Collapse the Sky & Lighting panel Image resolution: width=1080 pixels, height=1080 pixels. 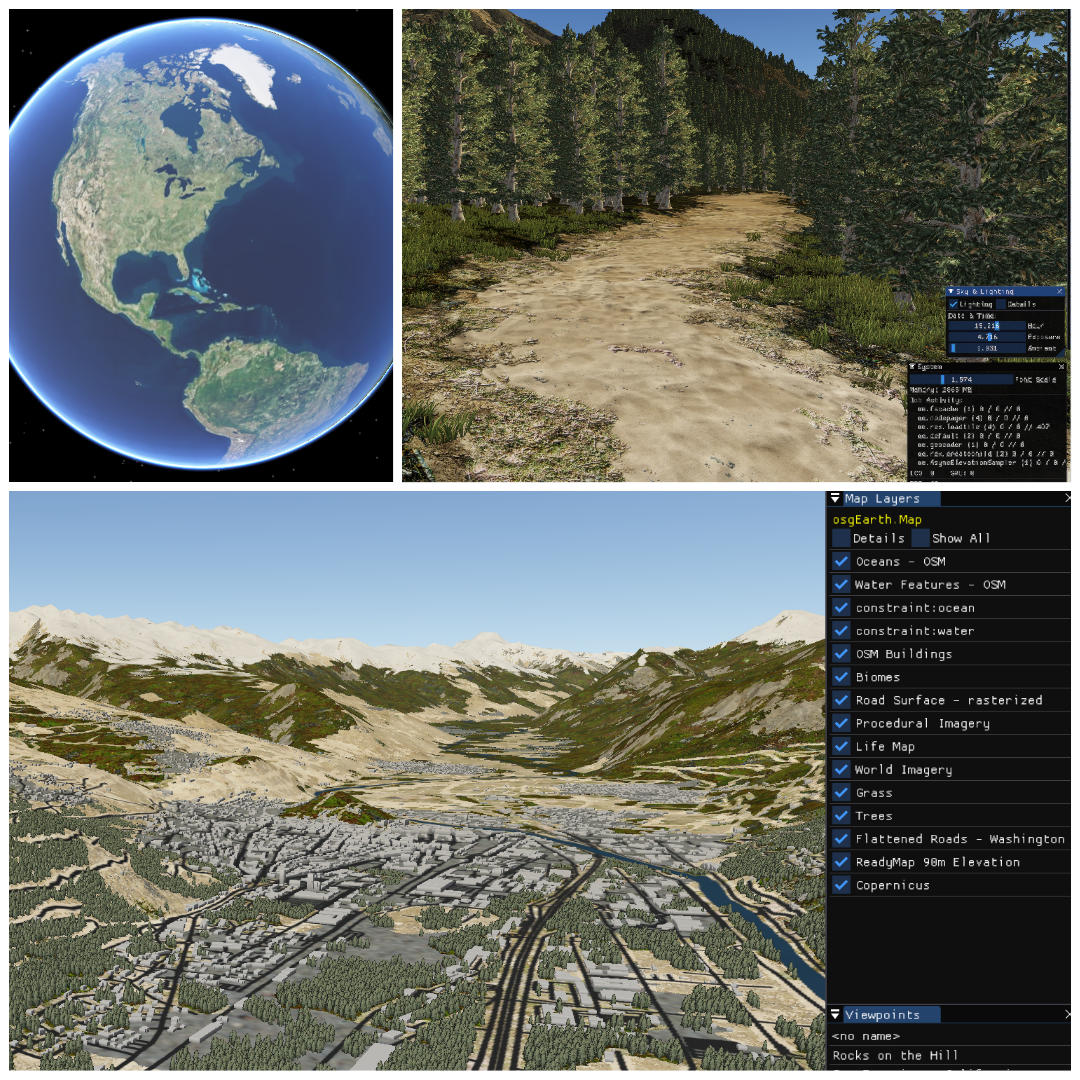click(x=951, y=291)
